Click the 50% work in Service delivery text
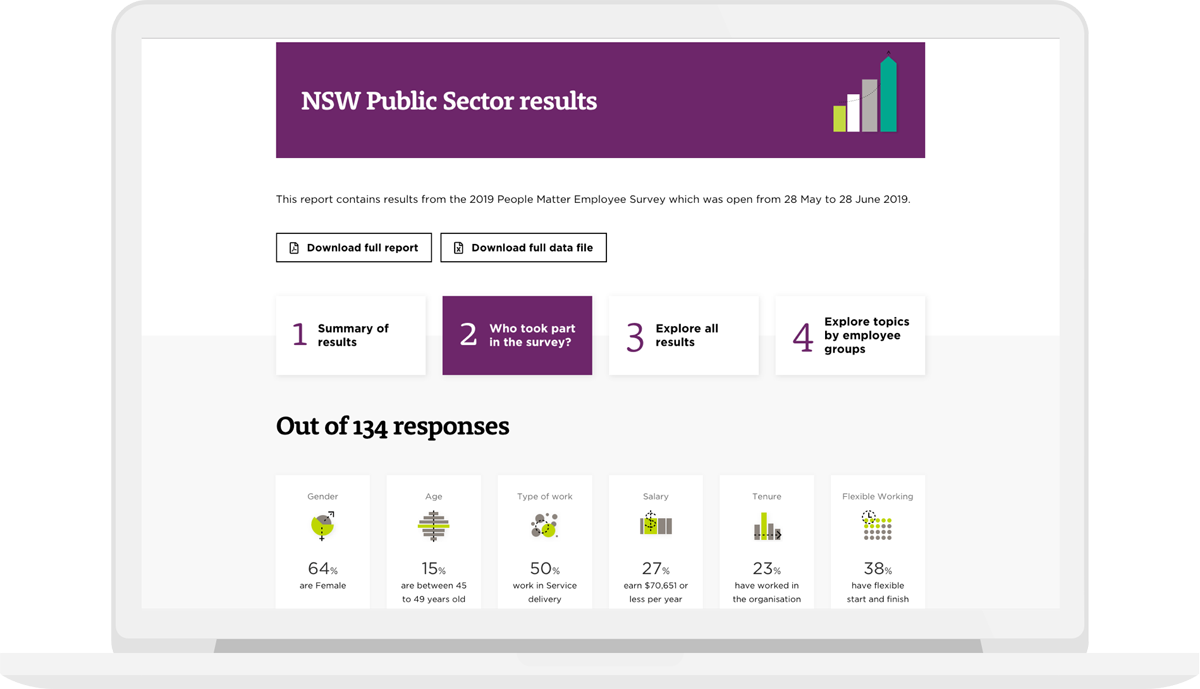The width and height of the screenshot is (1200, 689). (544, 582)
